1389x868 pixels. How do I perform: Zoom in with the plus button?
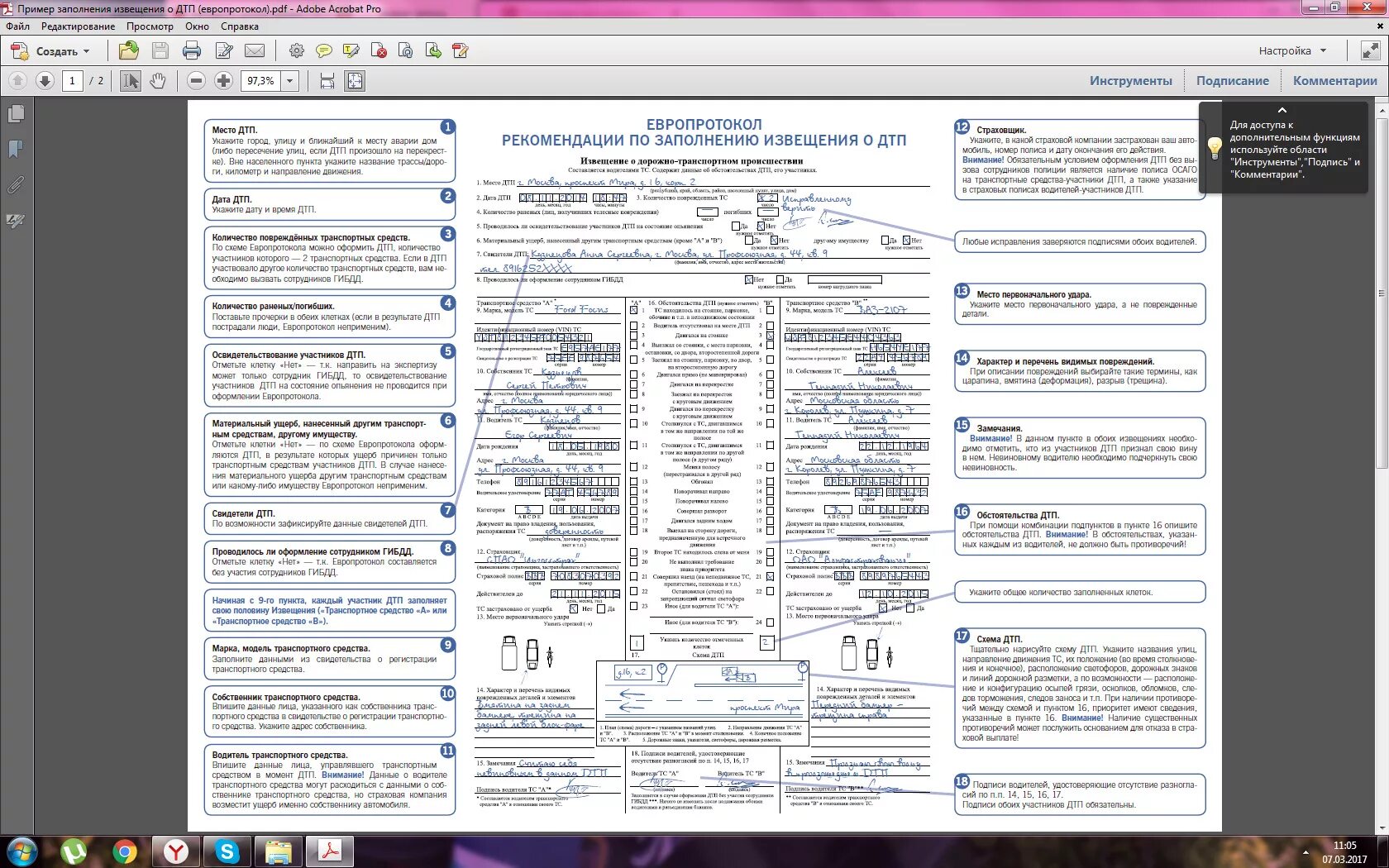pos(223,81)
